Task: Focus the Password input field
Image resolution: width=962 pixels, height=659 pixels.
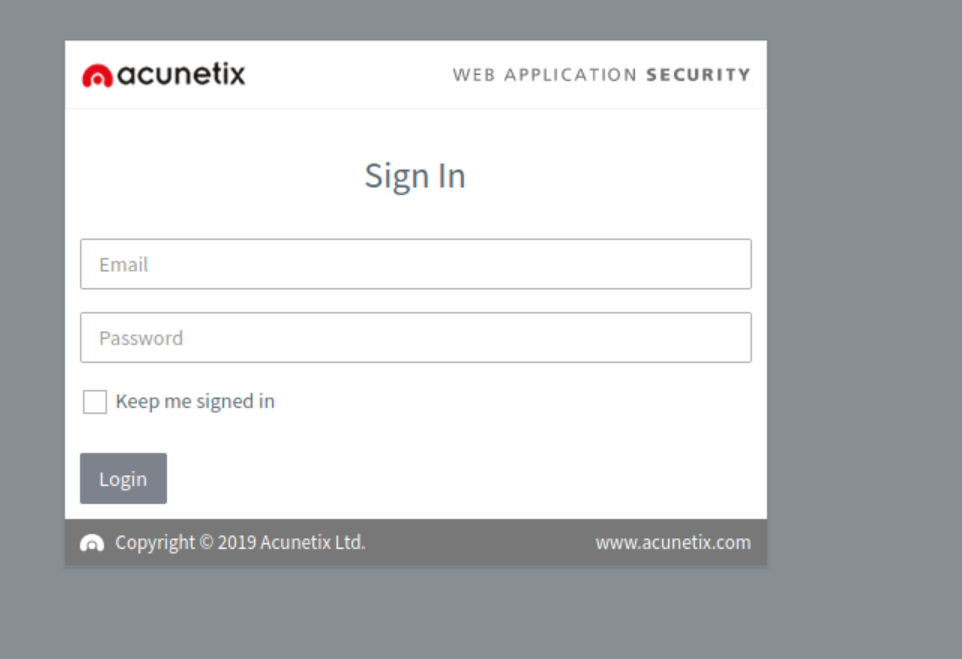Action: (x=415, y=338)
